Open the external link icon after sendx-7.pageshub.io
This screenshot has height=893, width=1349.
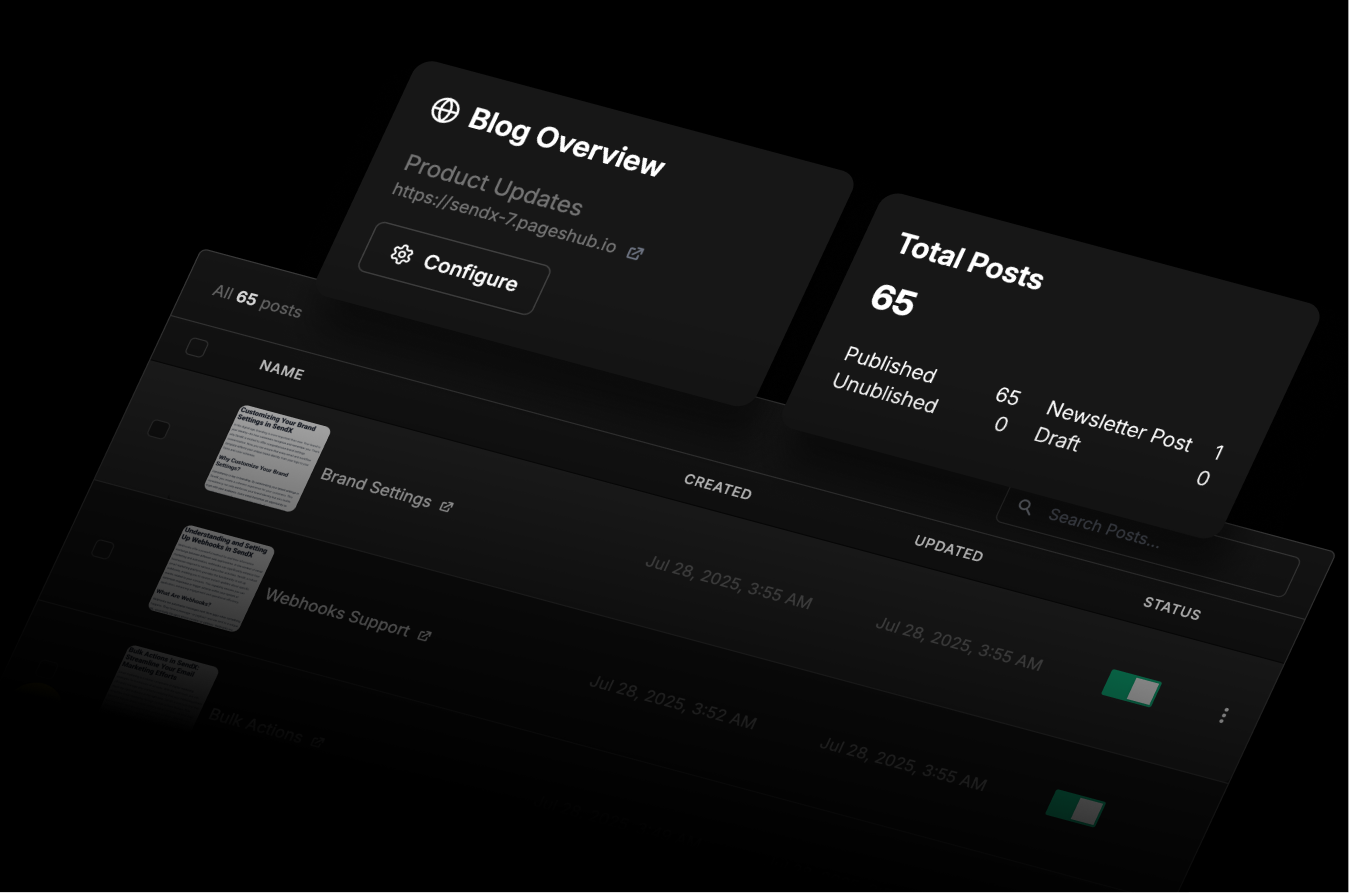[634, 253]
